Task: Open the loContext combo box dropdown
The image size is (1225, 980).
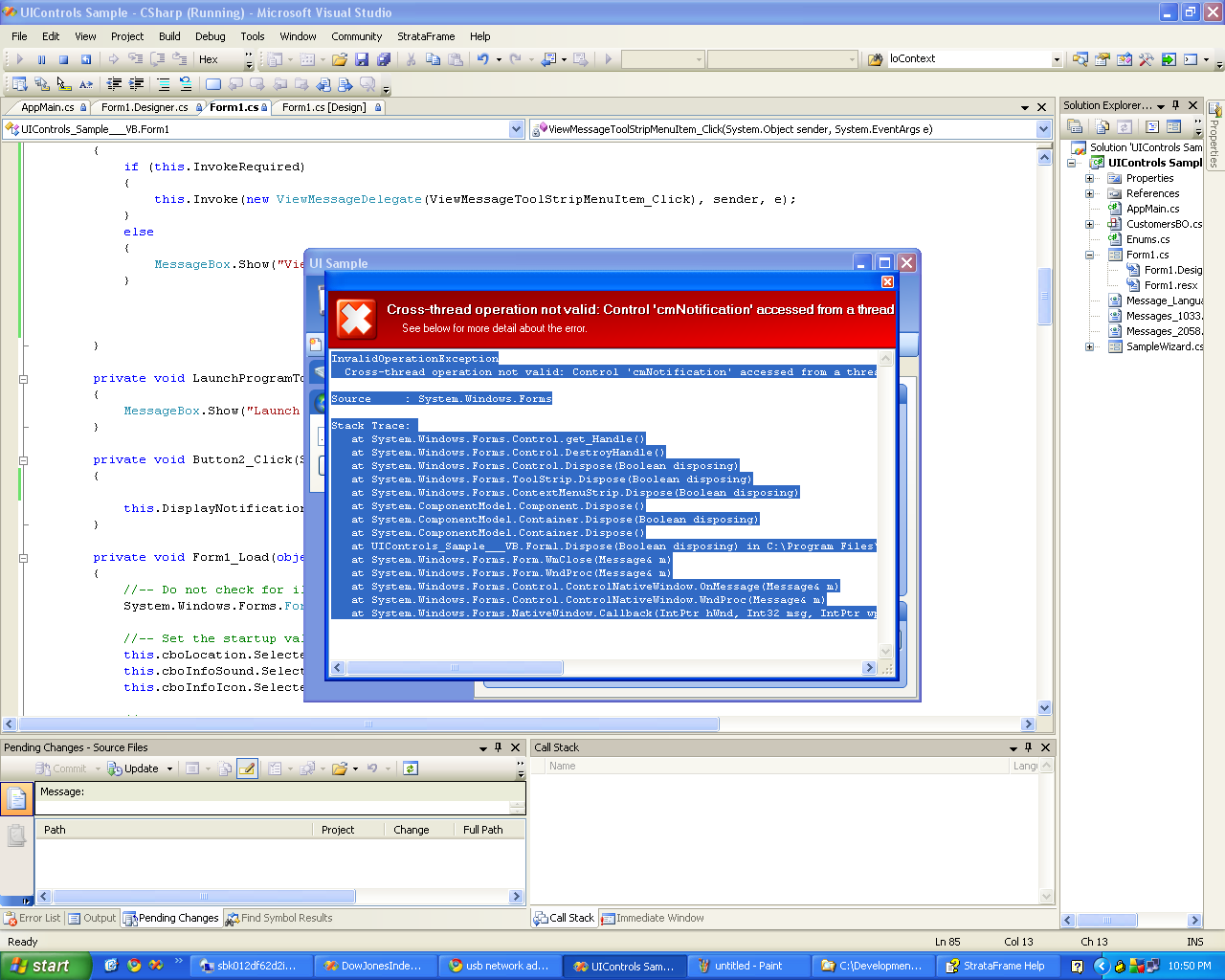Action: coord(1057,59)
